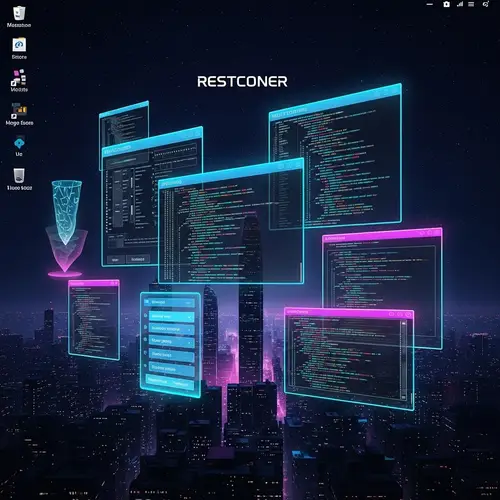Select the second option row in blue menu
500x500 pixels.
click(x=171, y=329)
